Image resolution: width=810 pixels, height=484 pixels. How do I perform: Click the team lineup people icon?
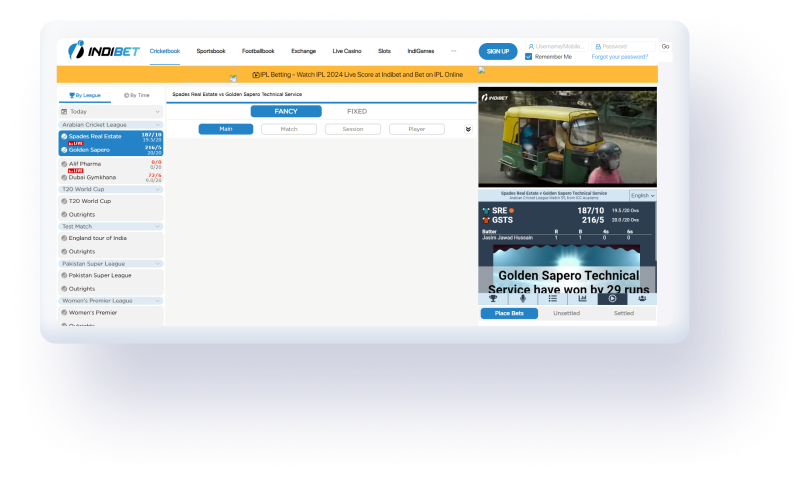pyautogui.click(x=642, y=299)
